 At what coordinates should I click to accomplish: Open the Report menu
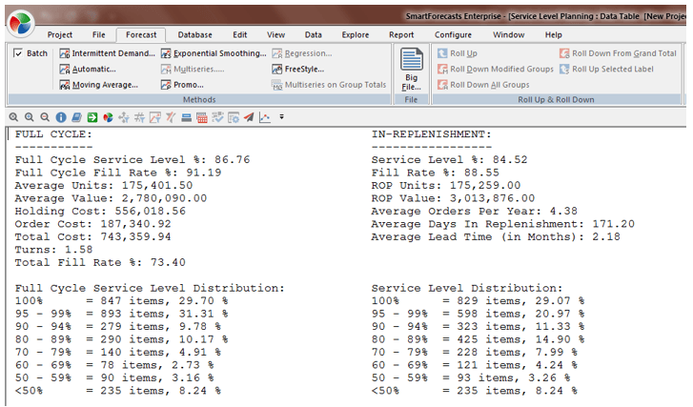pos(401,35)
